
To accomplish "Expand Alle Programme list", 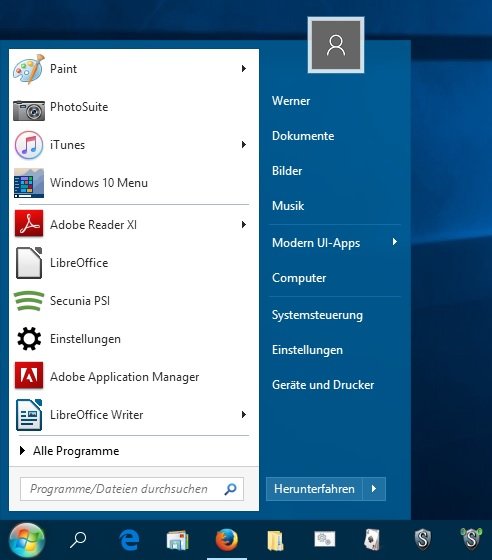I will 70,451.
